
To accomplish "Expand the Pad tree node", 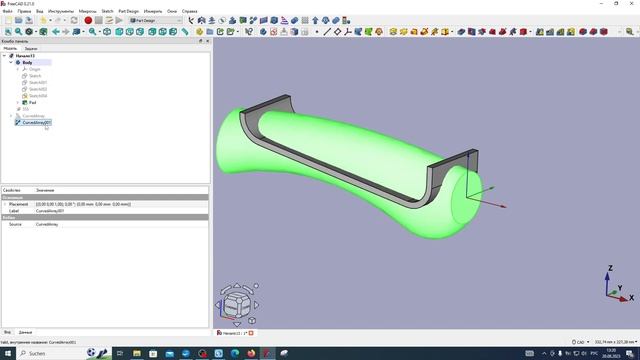I will click(18, 103).
